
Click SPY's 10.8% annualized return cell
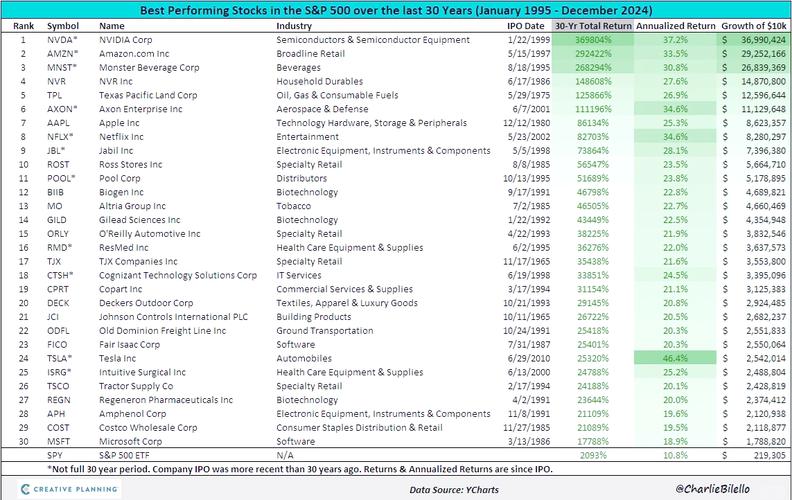pyautogui.click(x=675, y=456)
